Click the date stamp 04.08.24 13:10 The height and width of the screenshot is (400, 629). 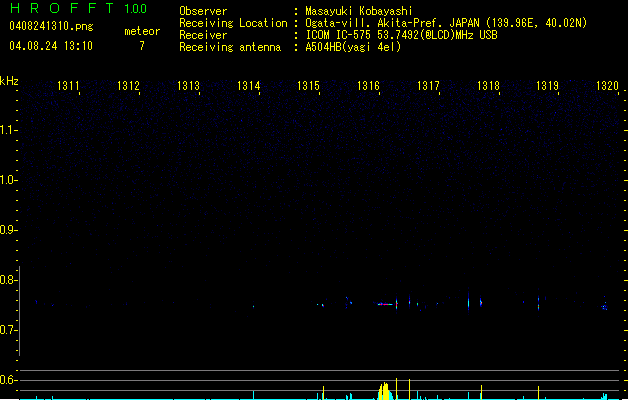(51, 46)
